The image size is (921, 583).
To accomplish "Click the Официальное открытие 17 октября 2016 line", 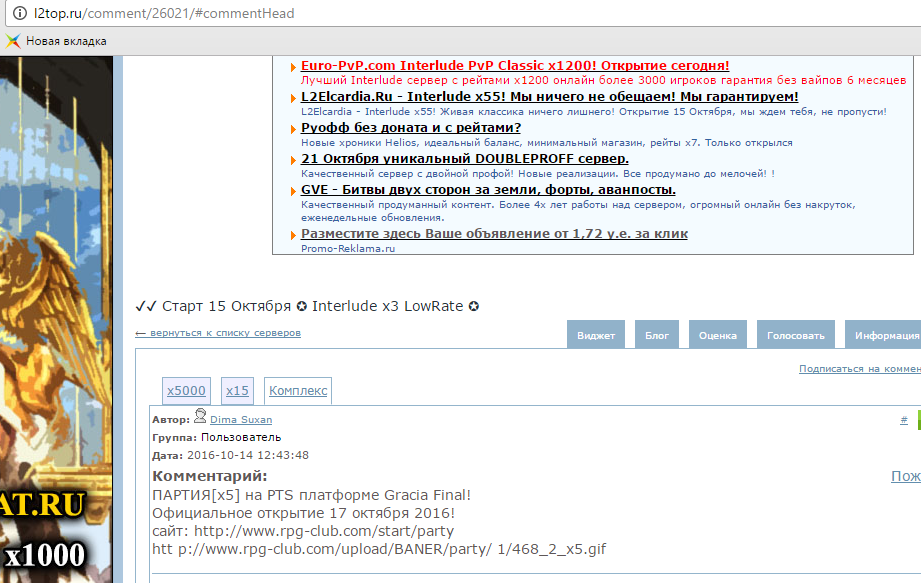I will [303, 513].
